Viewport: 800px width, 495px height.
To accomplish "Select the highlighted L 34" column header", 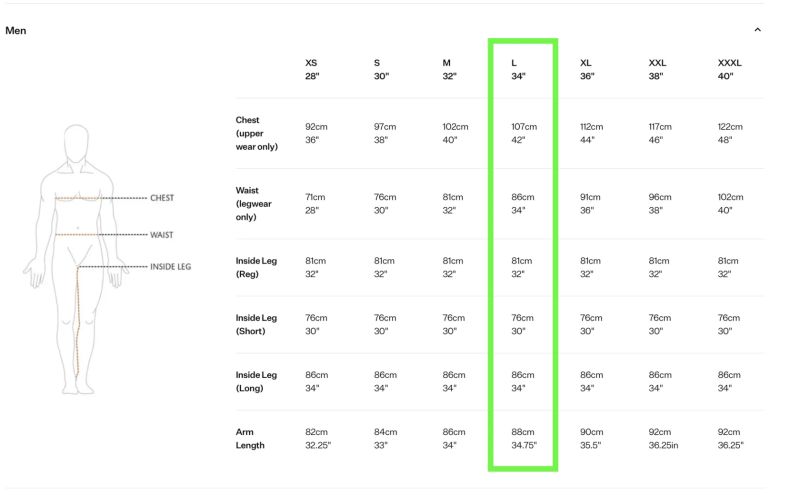I will click(518, 70).
